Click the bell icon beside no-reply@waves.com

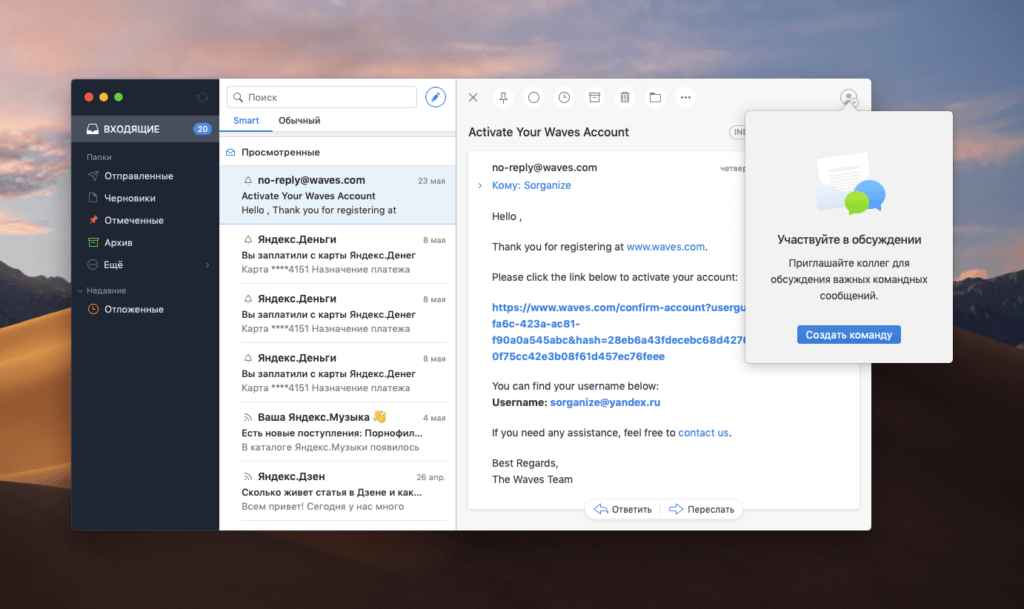click(x=248, y=180)
